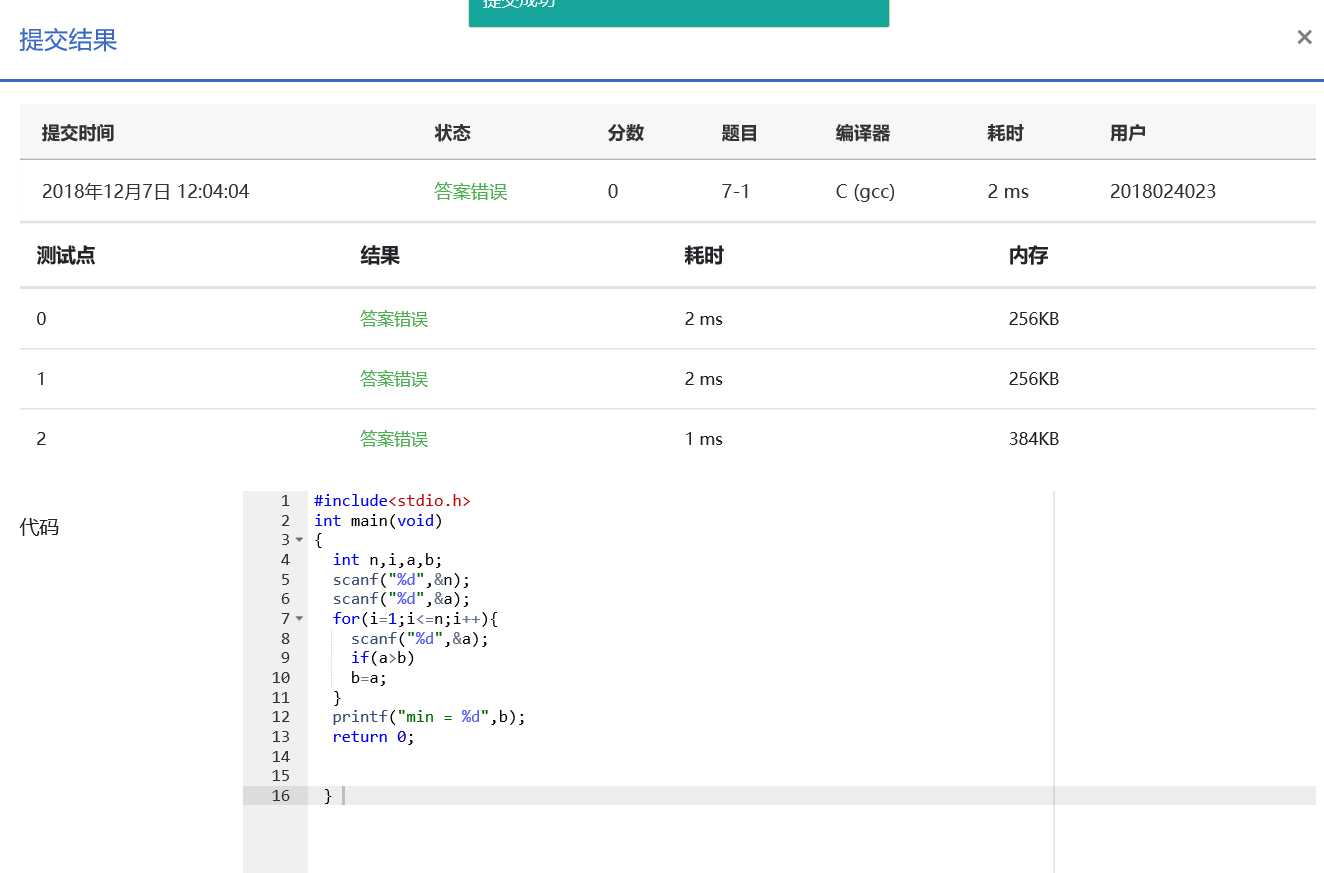The image size is (1324, 873).
Task: Click the C (gcc) compiler cell
Action: 865,191
